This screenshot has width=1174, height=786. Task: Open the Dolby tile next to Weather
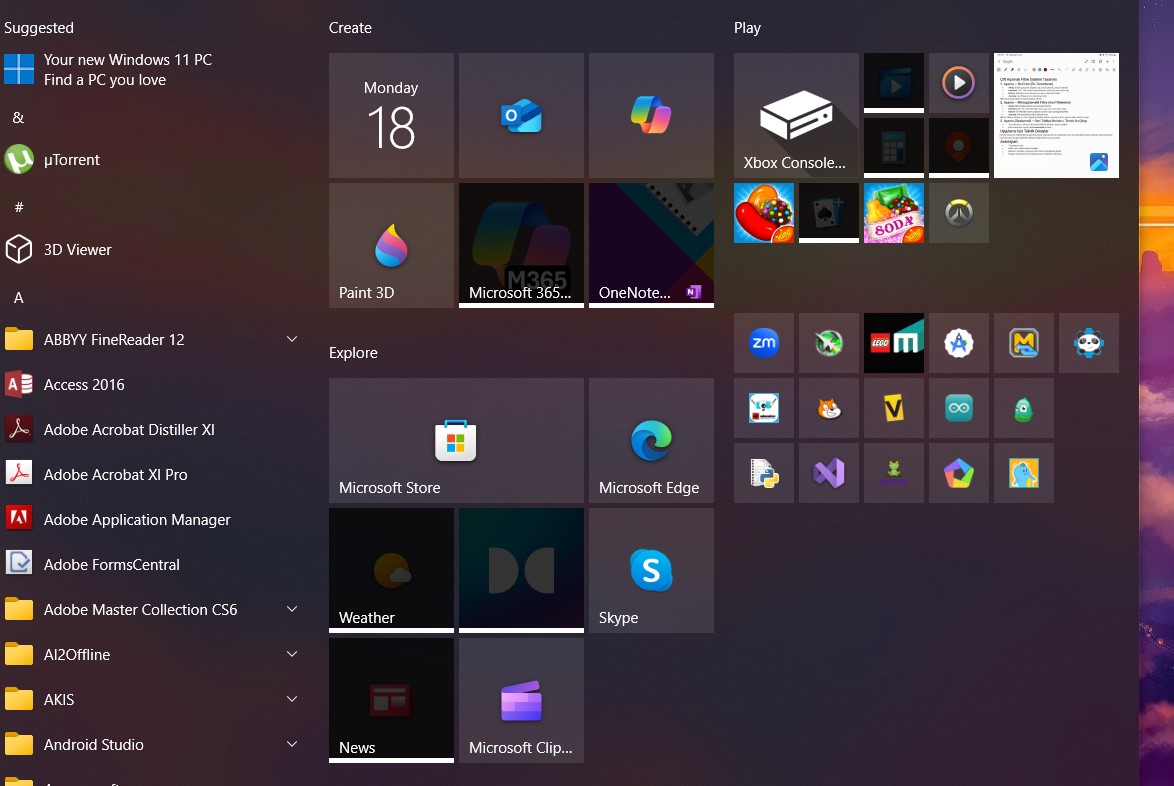521,570
